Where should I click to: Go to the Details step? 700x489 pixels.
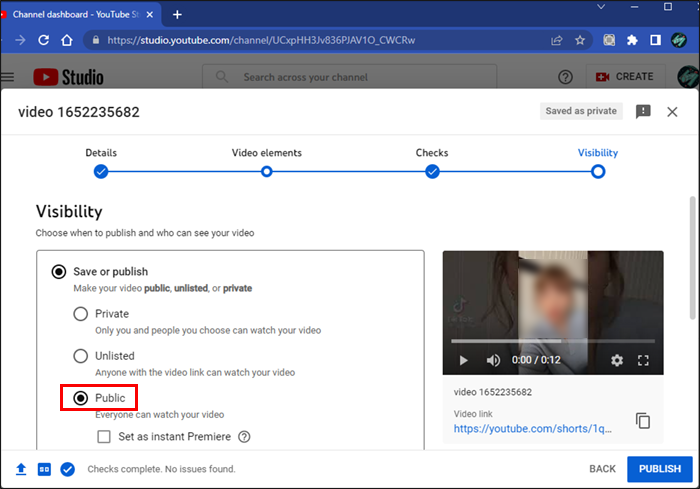click(x=101, y=171)
